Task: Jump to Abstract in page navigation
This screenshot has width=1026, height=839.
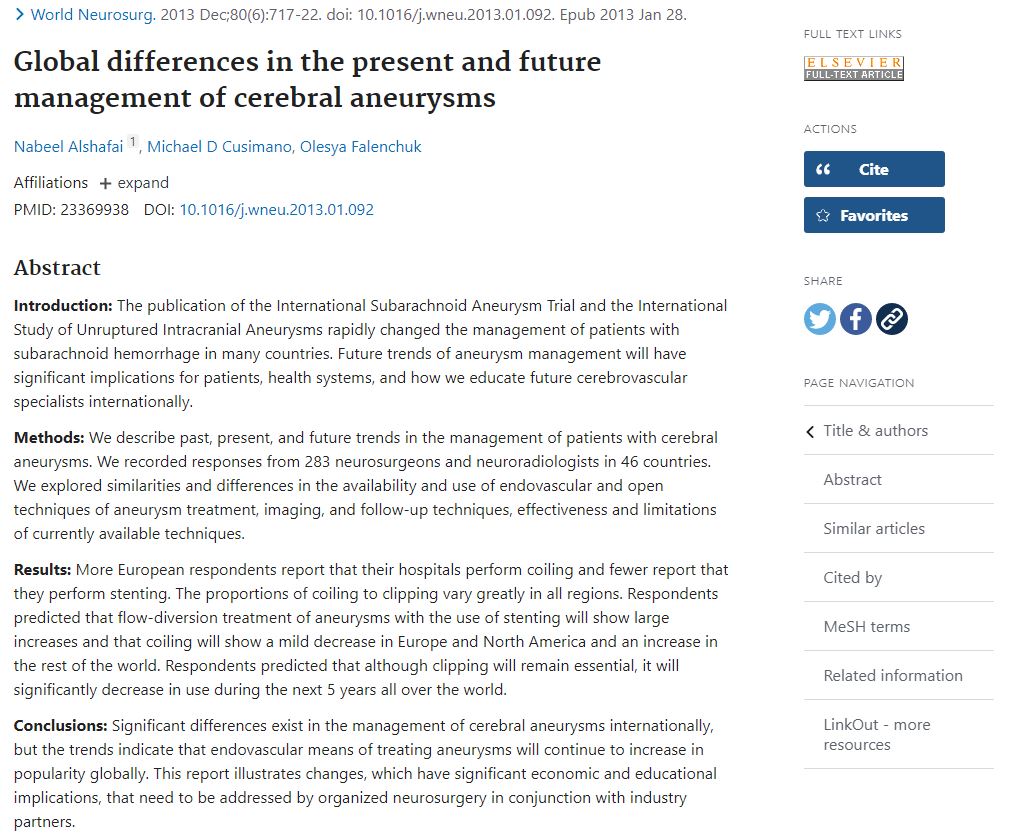Action: 852,480
